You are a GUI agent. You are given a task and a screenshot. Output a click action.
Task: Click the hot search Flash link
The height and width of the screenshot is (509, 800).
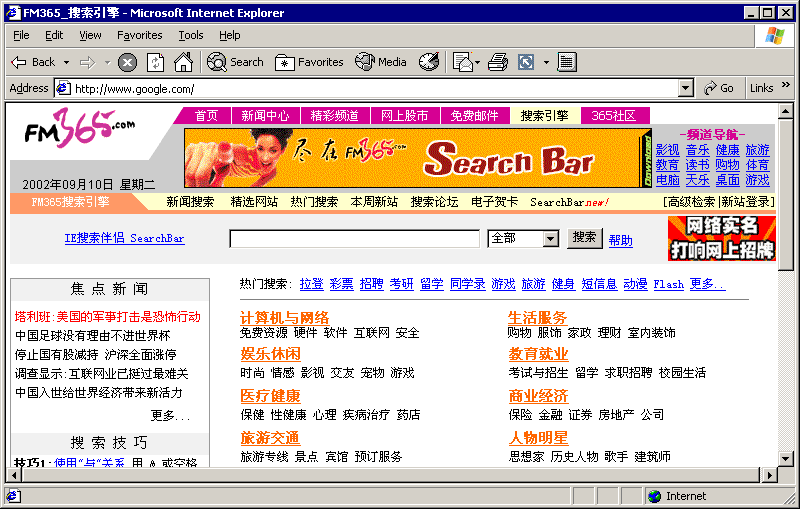668,284
